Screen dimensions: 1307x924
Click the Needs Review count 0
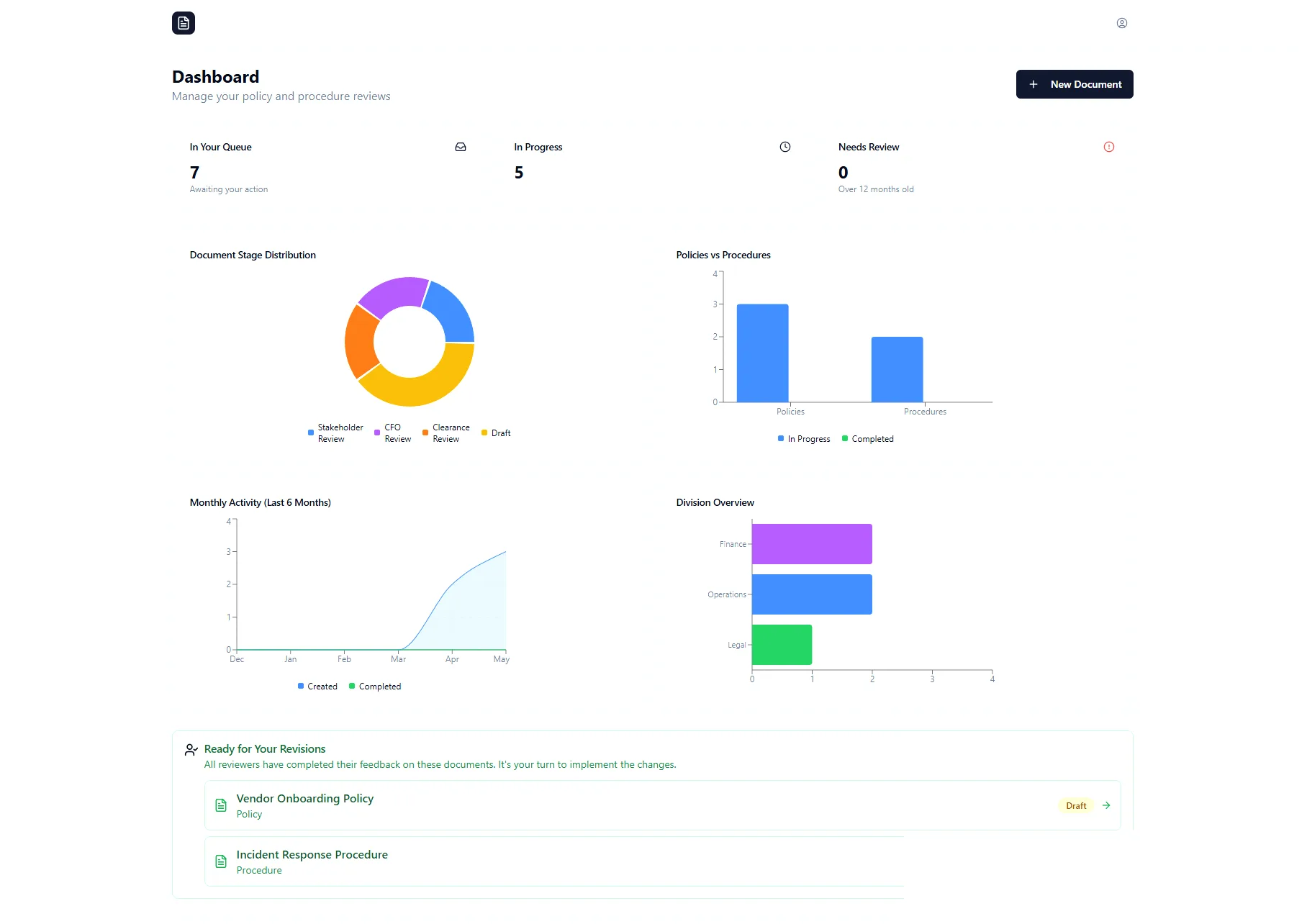point(844,173)
